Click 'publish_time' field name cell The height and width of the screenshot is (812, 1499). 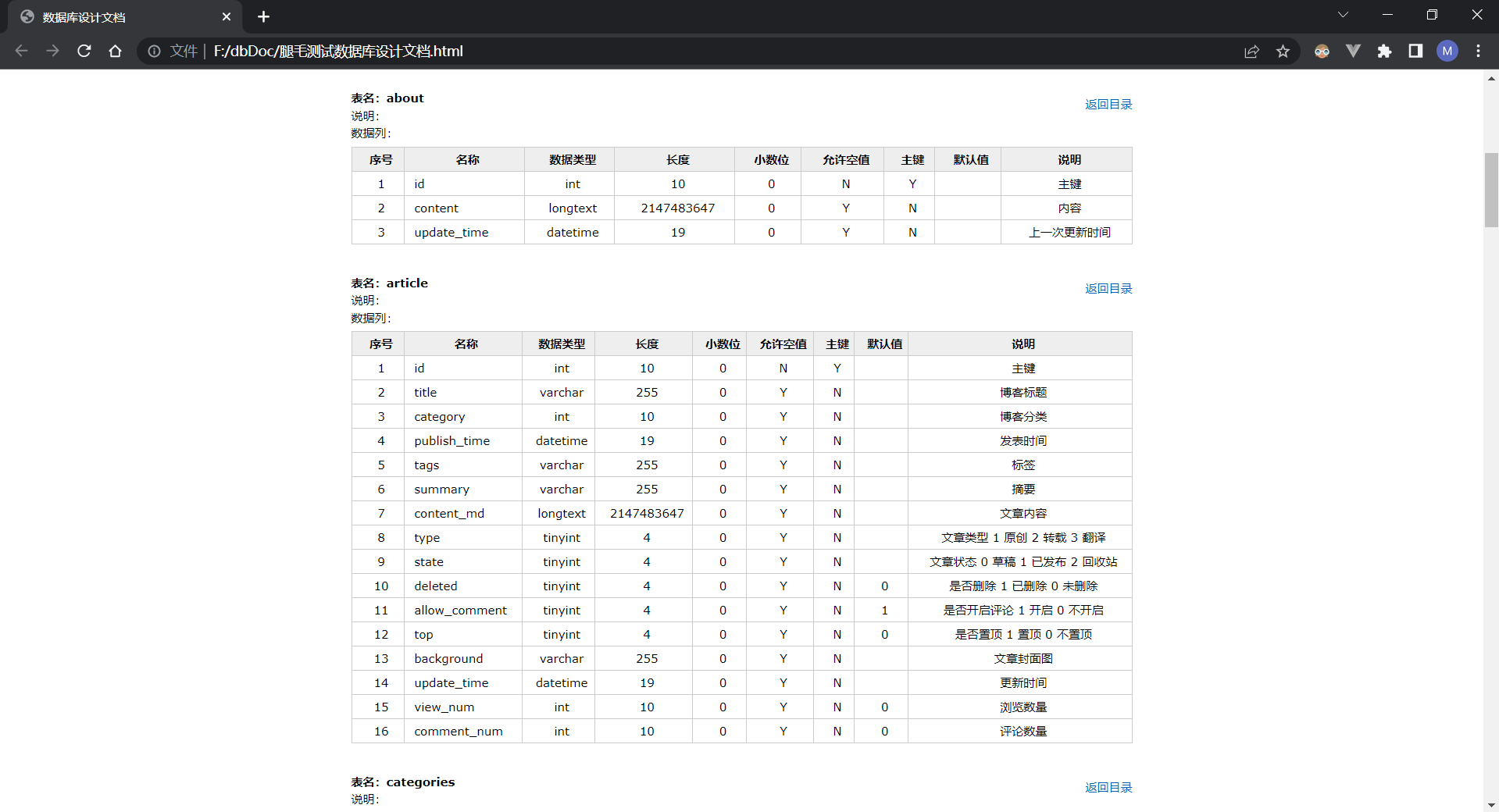tap(463, 440)
